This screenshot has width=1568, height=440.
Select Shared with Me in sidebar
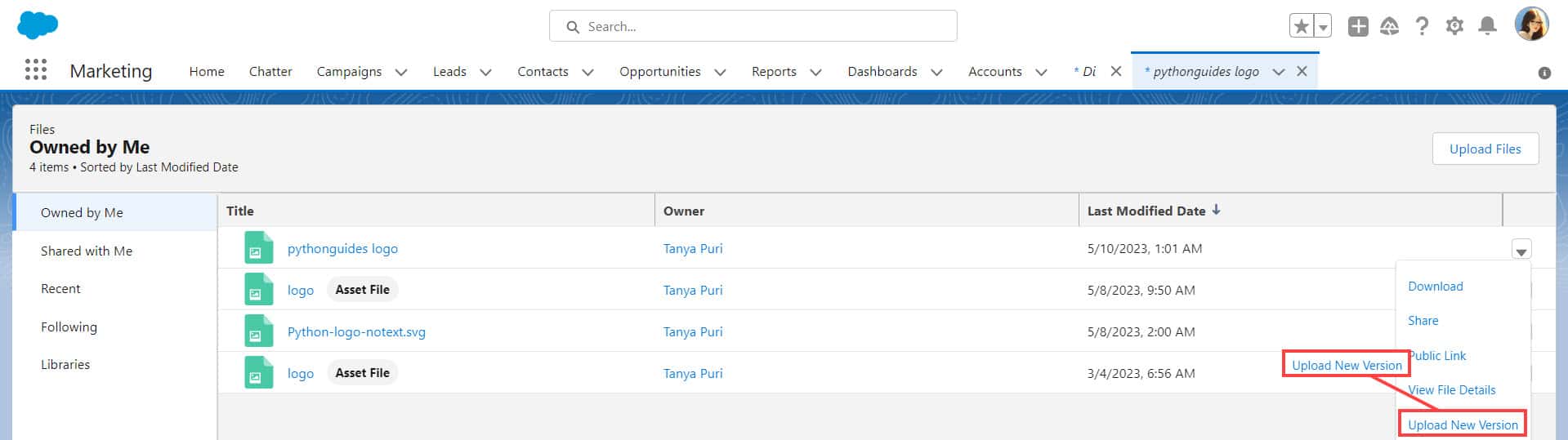(x=115, y=251)
